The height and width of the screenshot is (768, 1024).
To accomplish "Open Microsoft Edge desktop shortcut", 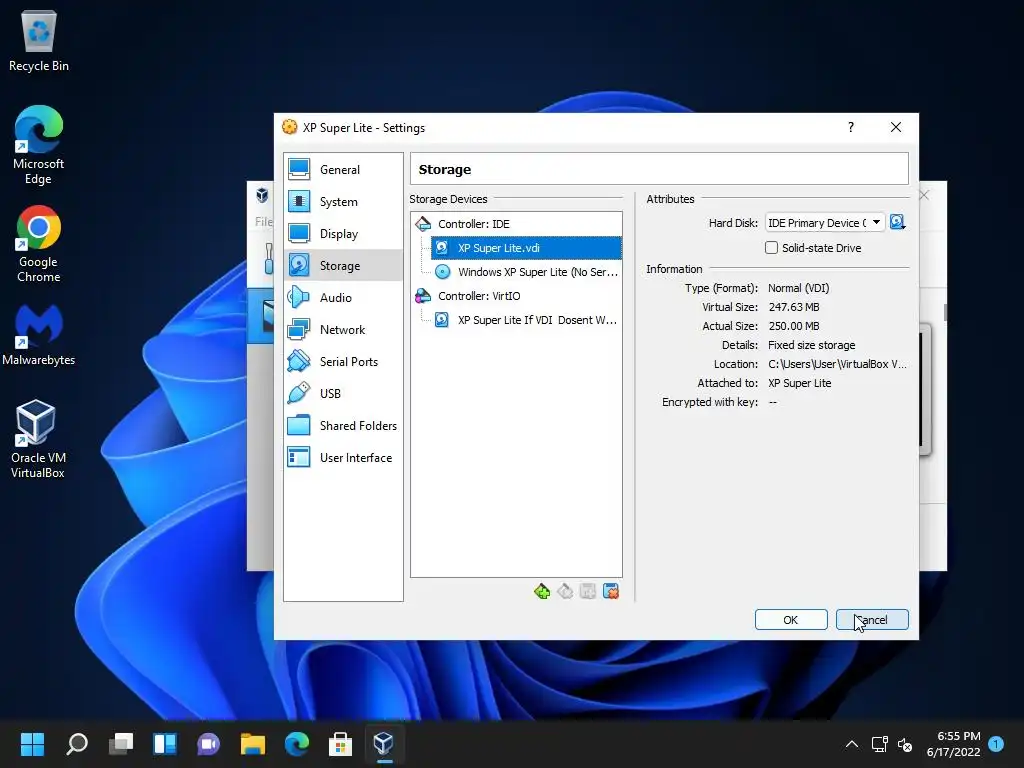I will point(39,145).
